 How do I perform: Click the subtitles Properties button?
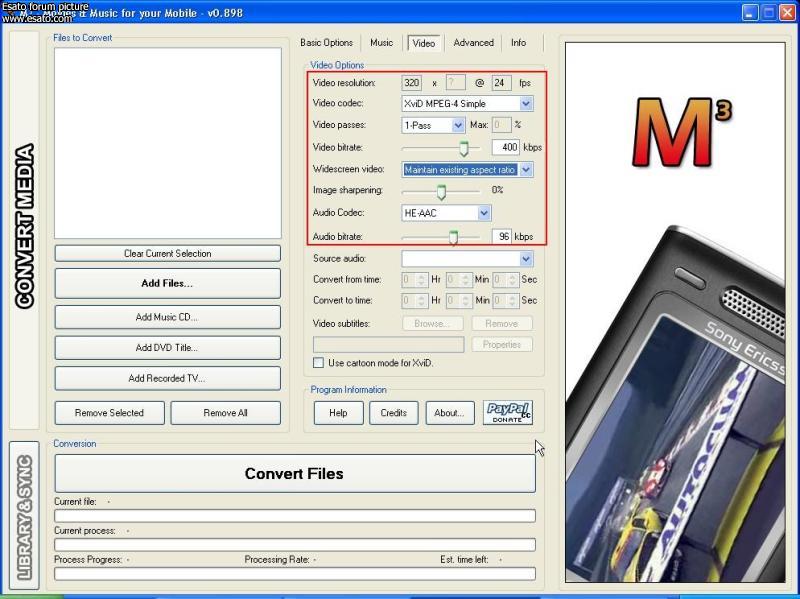(502, 345)
